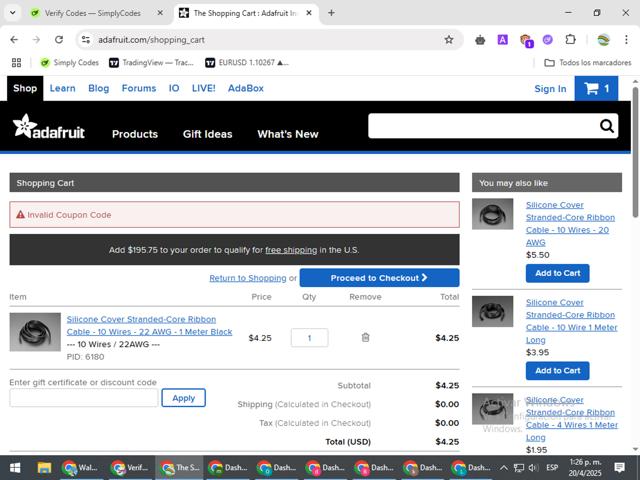Viewport: 640px width, 480px height.
Task: Open the apps grid in bookmarks bar
Action: 16,62
